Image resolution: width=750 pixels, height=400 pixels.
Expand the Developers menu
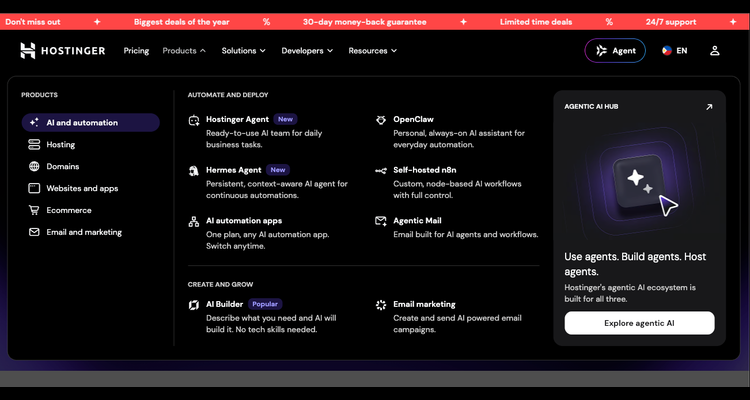[x=307, y=51]
